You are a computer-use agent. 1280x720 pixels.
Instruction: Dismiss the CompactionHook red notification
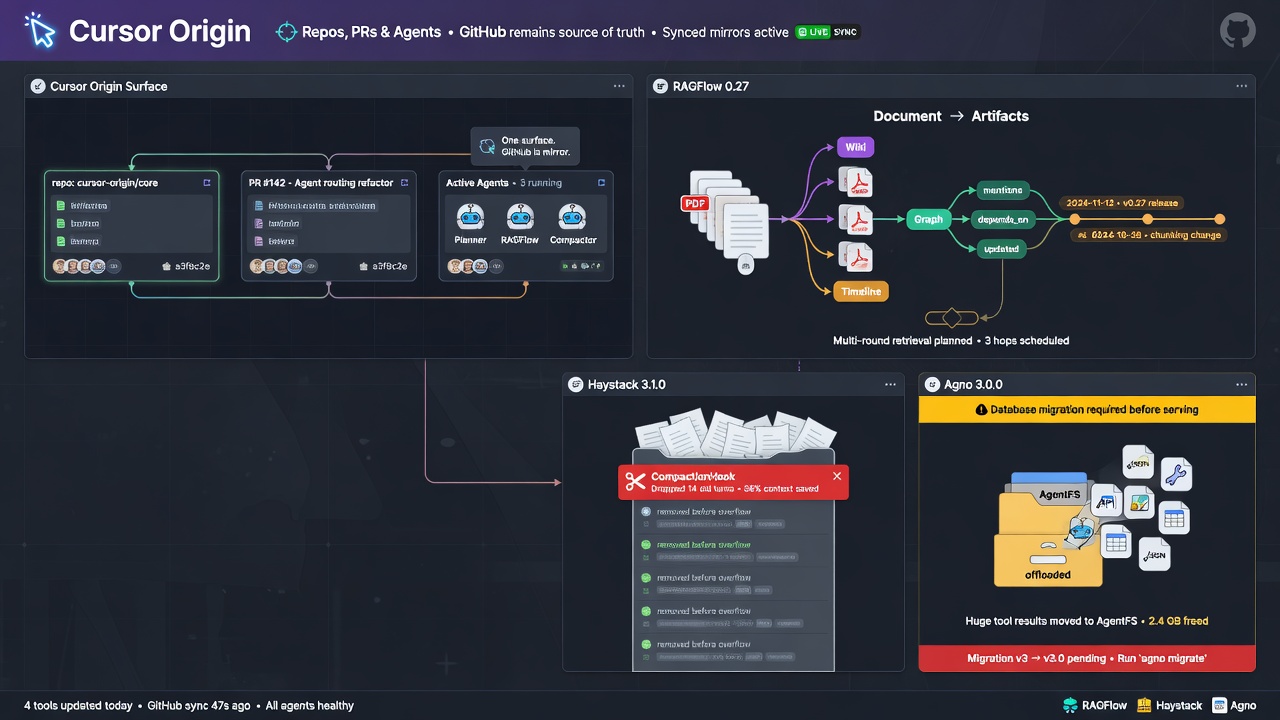click(x=837, y=476)
